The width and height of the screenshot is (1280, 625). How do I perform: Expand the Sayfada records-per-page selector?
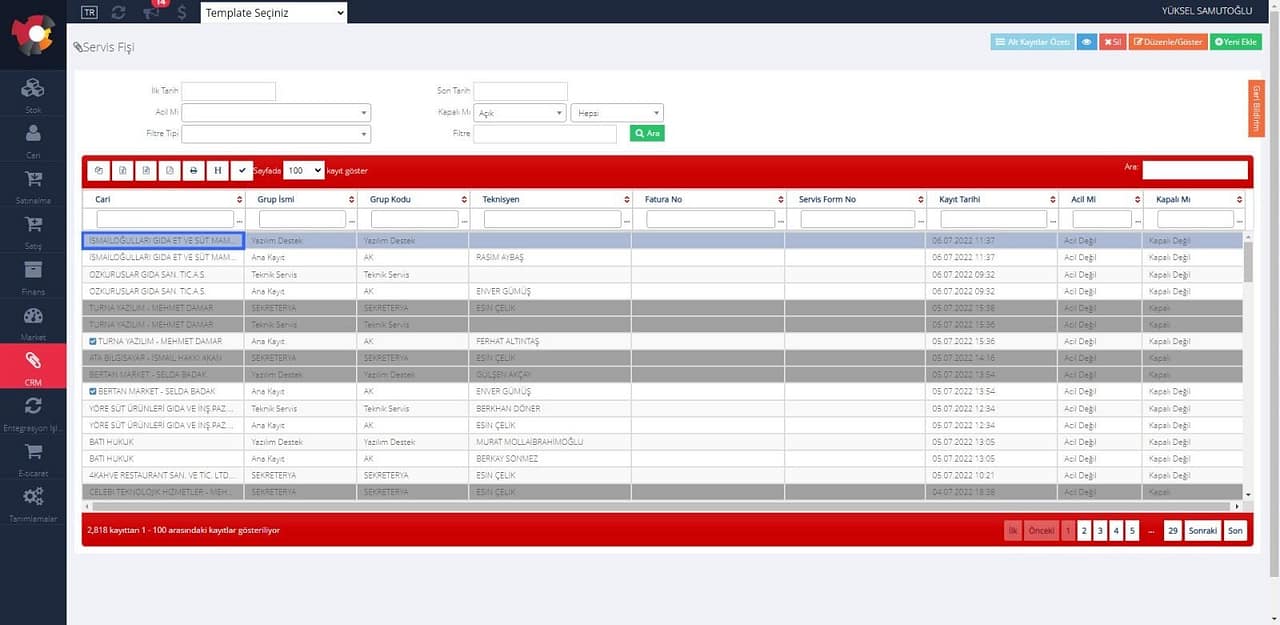click(x=302, y=170)
